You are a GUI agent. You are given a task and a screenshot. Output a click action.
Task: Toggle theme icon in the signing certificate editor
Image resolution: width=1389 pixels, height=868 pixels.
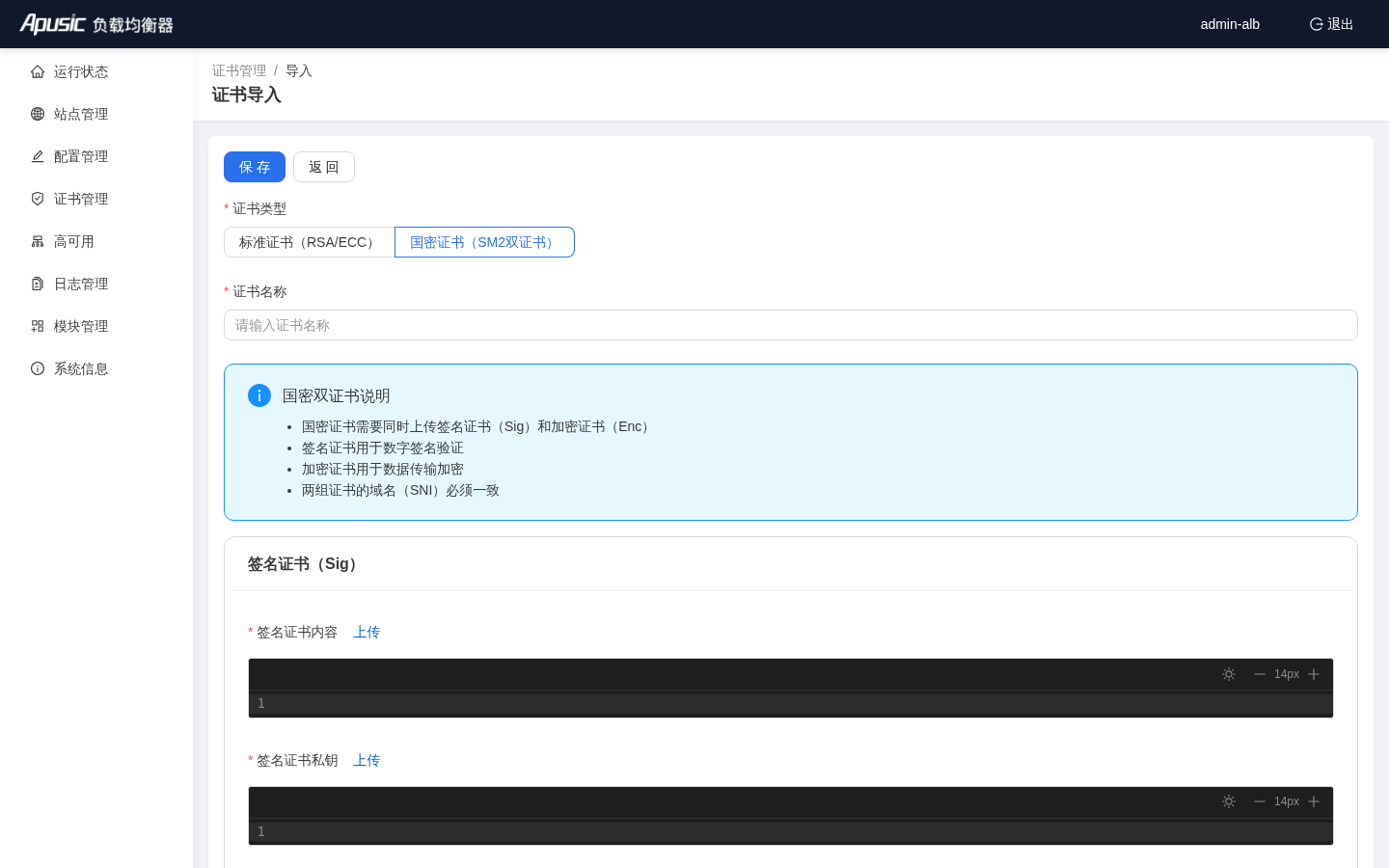pos(1229,674)
